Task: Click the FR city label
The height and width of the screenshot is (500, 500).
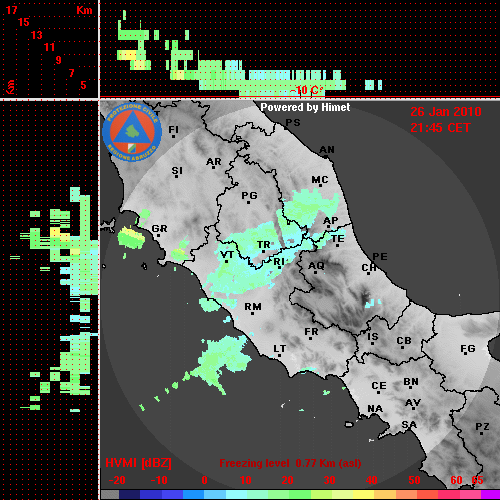Action: coord(311,332)
